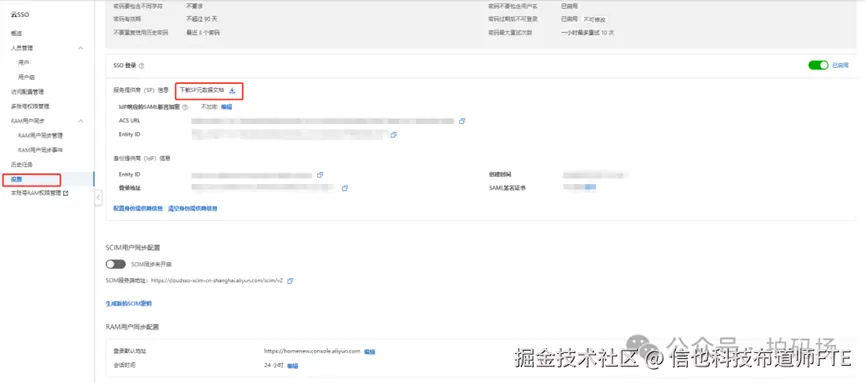Go to 用户 users page
Screen dimensions: 865x383
pyautogui.click(x=23, y=62)
